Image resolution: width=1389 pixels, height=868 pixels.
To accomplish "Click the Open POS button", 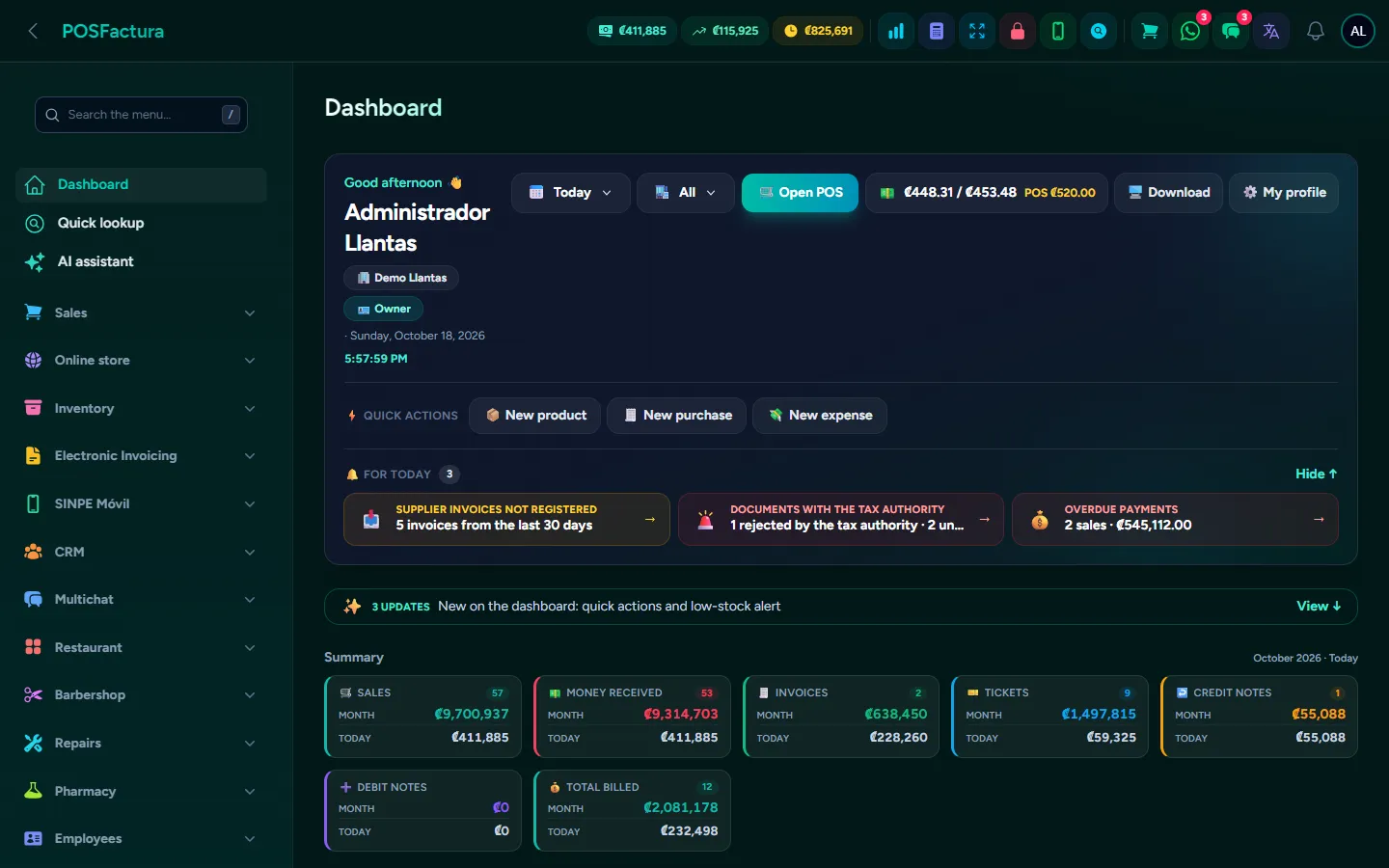I will click(x=800, y=193).
